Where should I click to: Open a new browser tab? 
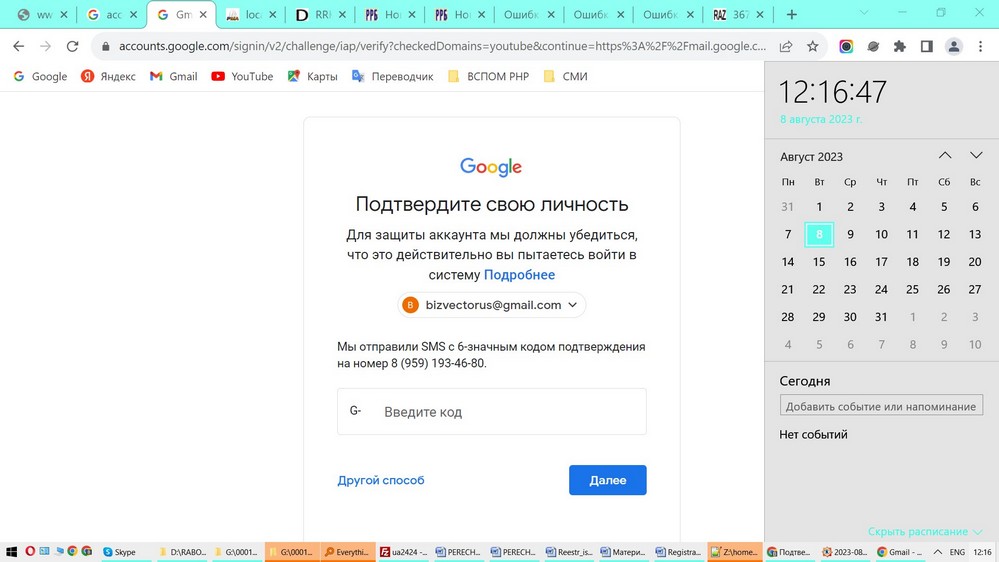coord(791,14)
